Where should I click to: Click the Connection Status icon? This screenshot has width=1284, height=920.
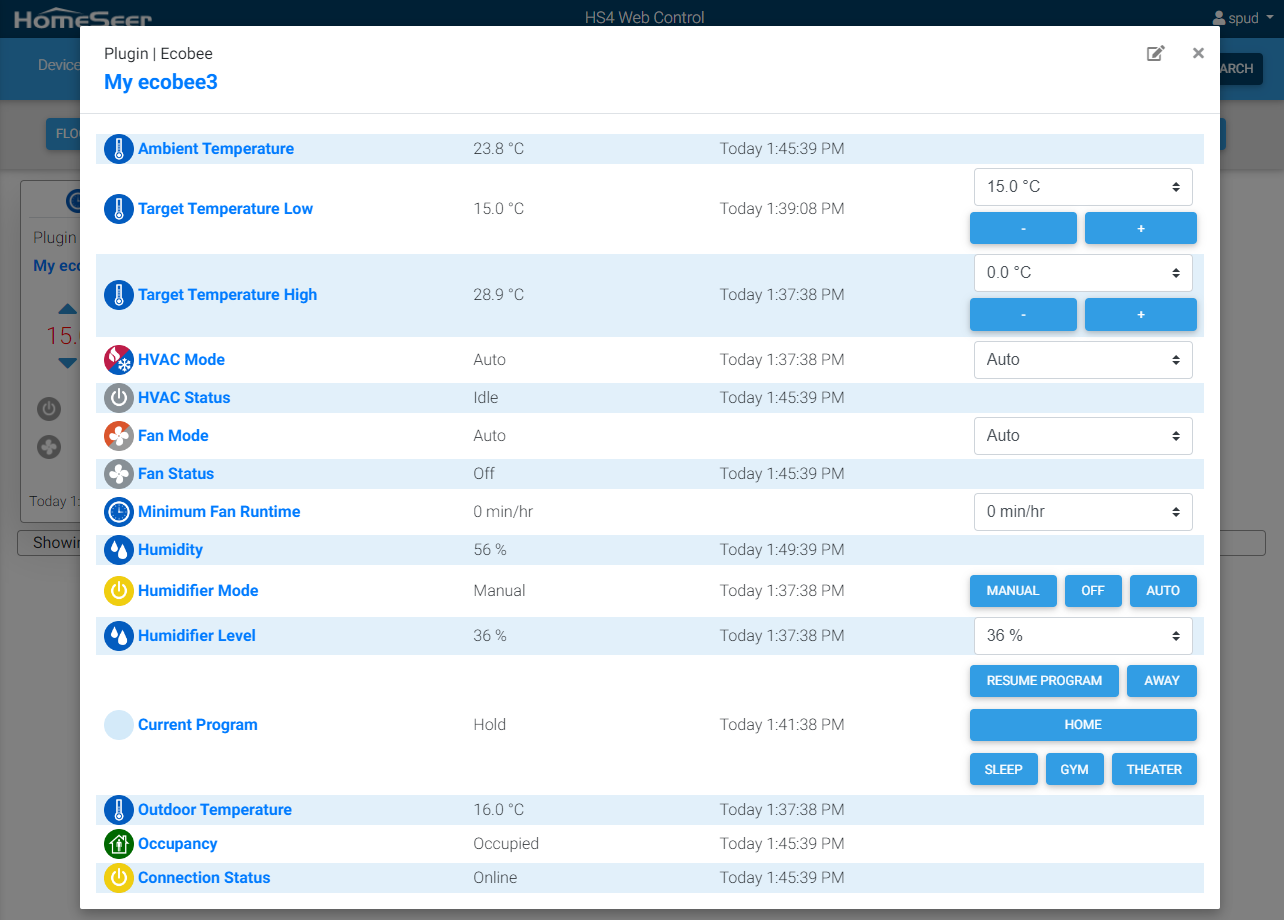coord(118,877)
